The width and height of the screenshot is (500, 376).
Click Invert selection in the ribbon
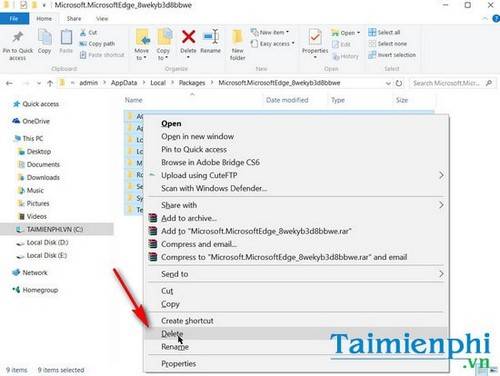pos(392,55)
